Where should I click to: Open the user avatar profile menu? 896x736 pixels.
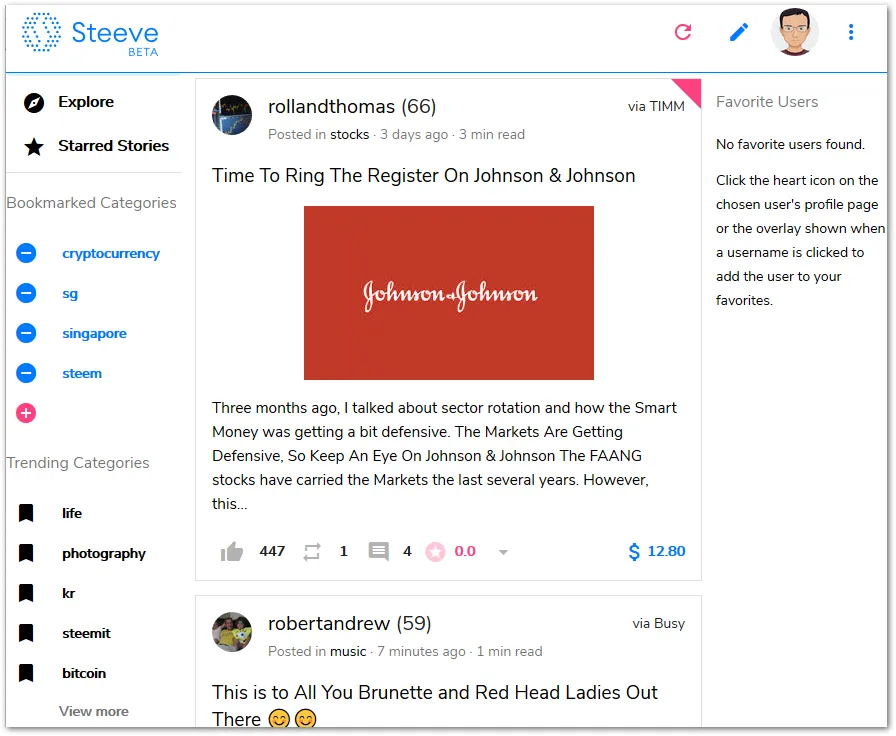(x=794, y=32)
